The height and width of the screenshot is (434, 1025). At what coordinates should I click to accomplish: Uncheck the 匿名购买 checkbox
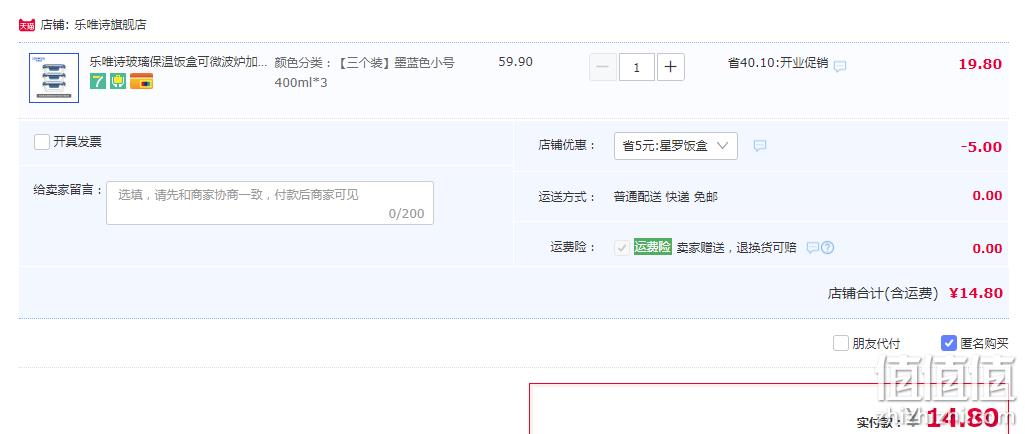(949, 342)
